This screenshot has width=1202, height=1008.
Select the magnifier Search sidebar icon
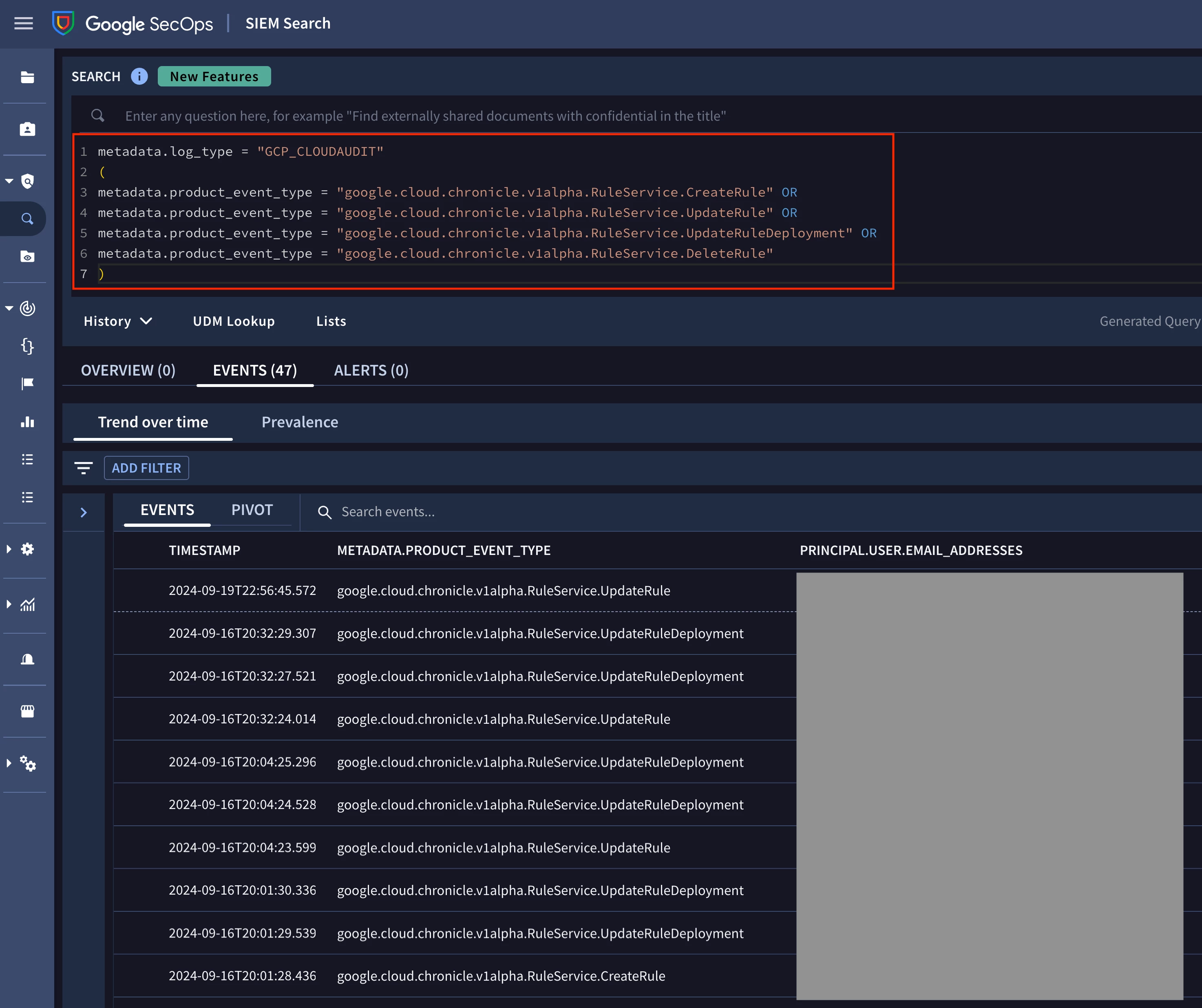tap(27, 219)
